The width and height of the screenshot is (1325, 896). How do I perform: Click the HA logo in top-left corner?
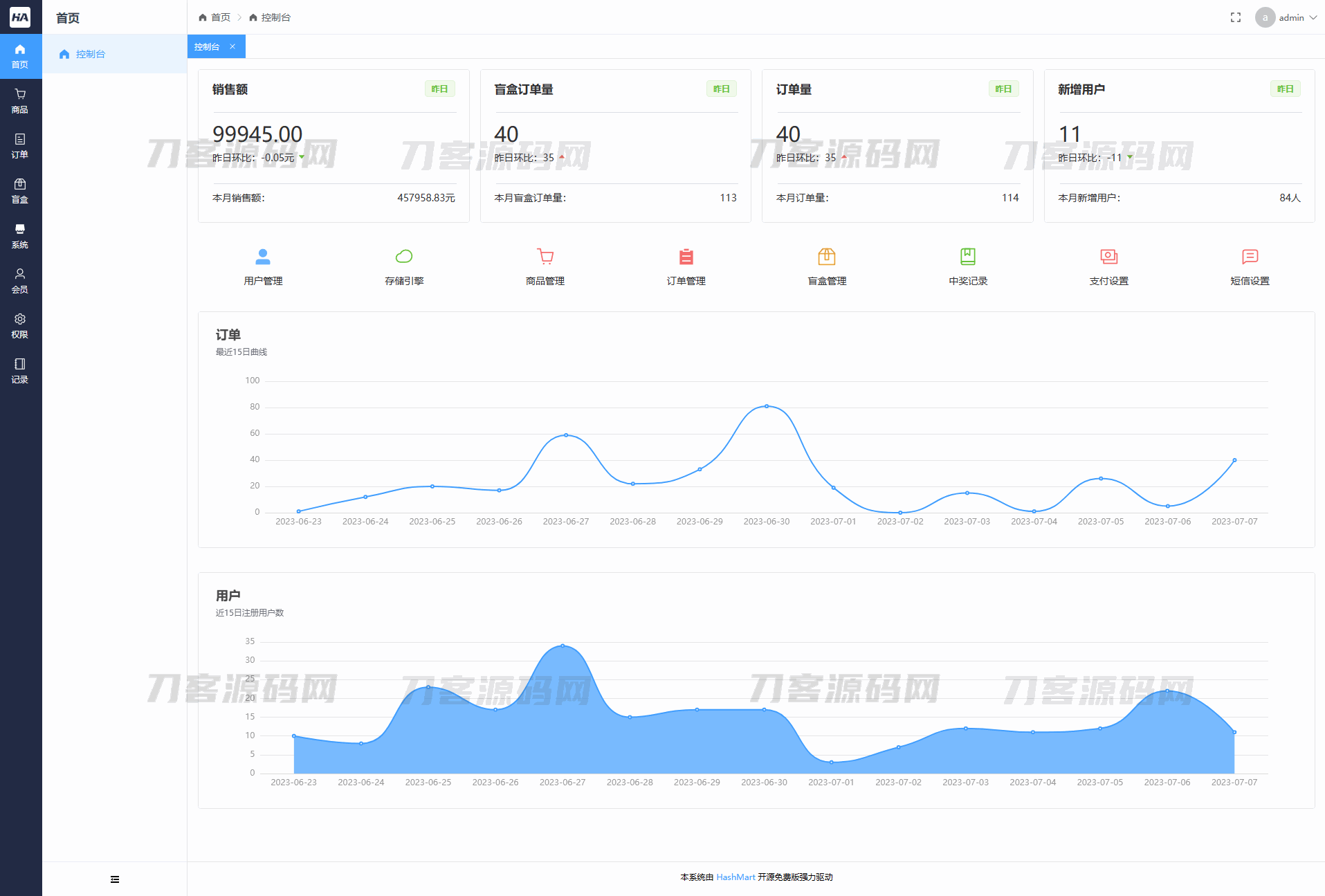pyautogui.click(x=20, y=17)
